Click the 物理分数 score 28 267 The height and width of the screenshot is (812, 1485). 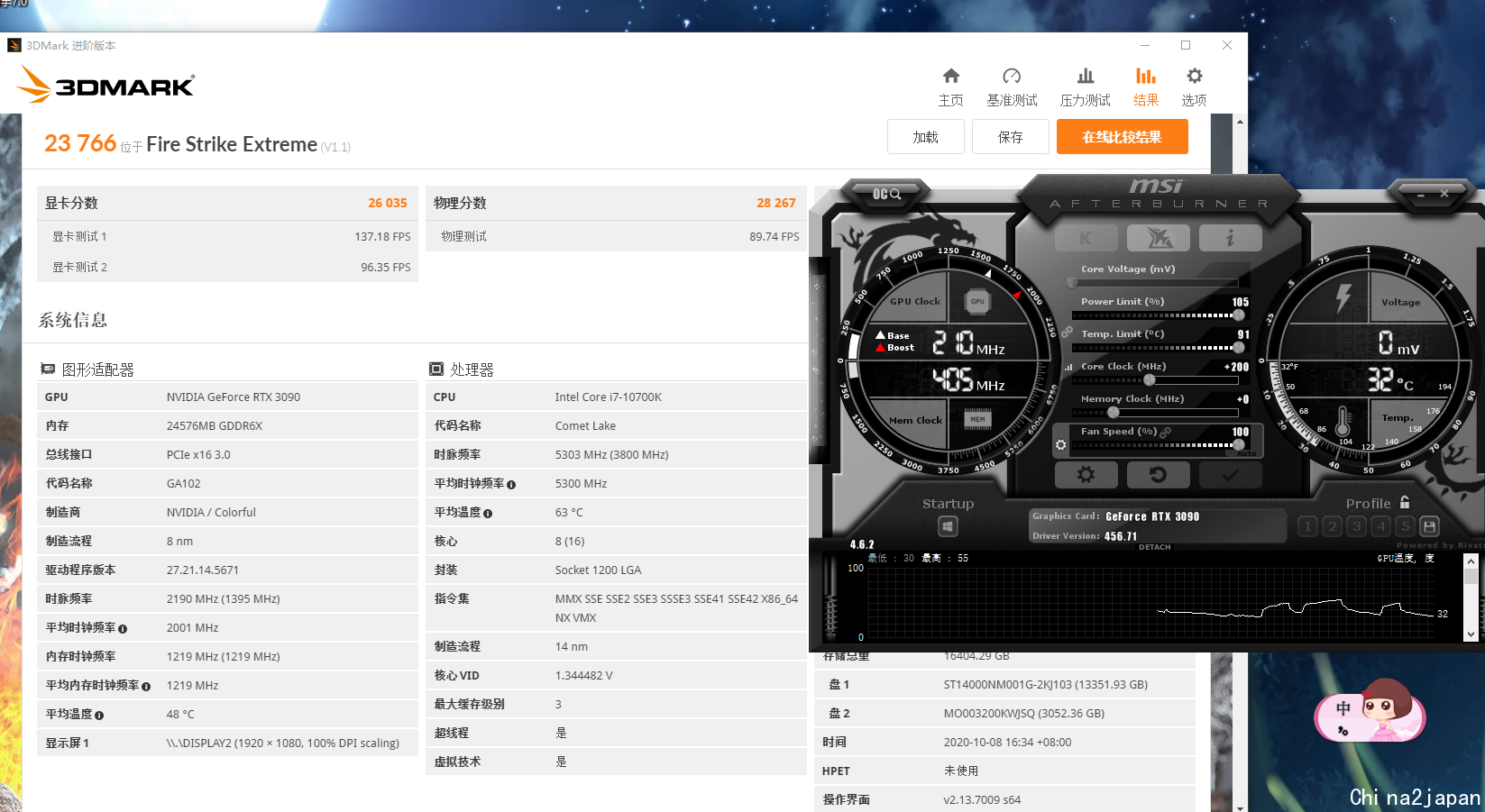(776, 203)
